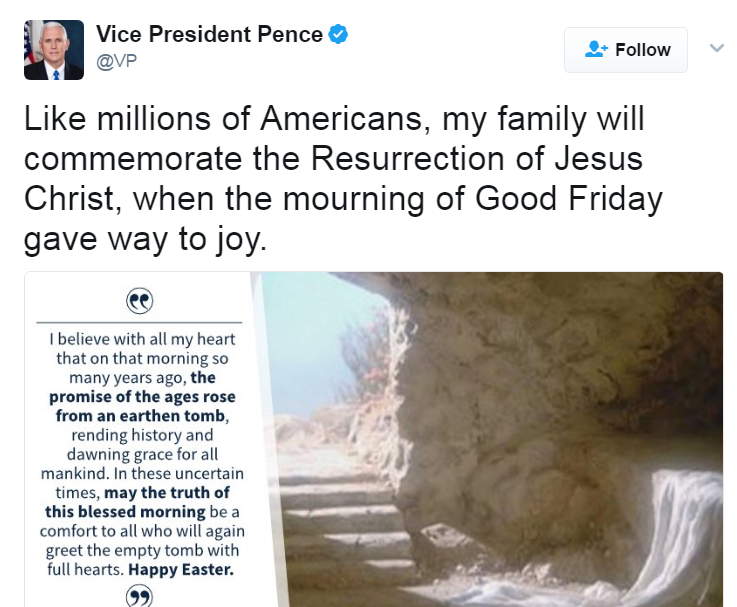This screenshot has width=737, height=607.
Task: Click the "I believe with all my heart" line
Action: [142, 340]
